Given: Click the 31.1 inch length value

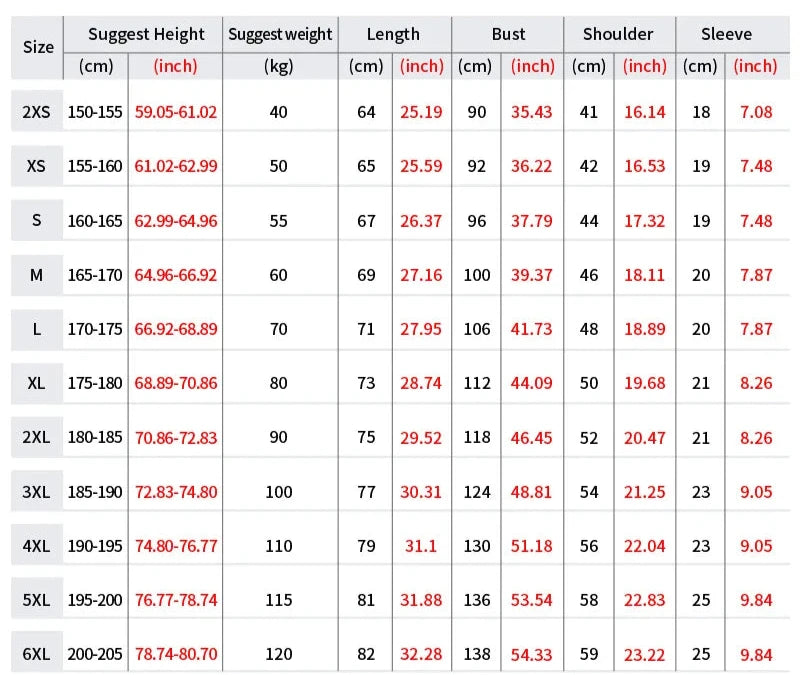Looking at the screenshot, I should coord(421,546).
